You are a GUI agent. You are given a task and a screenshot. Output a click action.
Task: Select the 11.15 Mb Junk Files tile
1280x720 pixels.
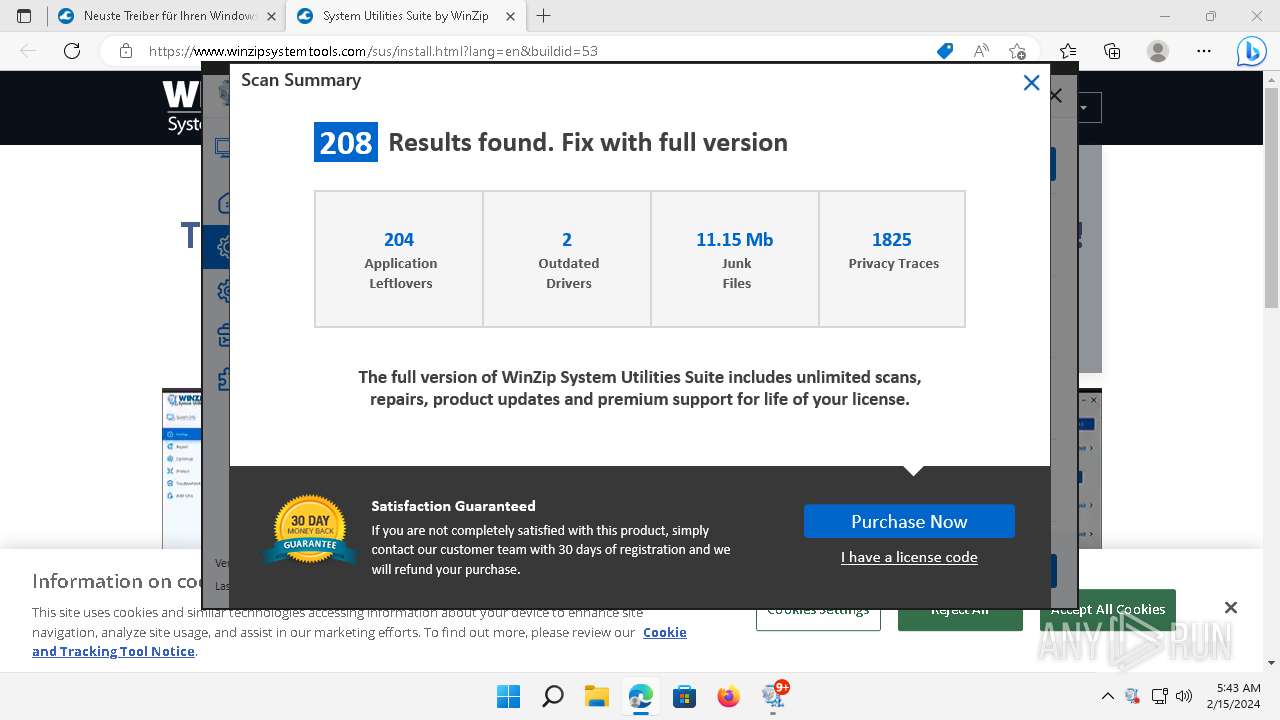tap(735, 259)
